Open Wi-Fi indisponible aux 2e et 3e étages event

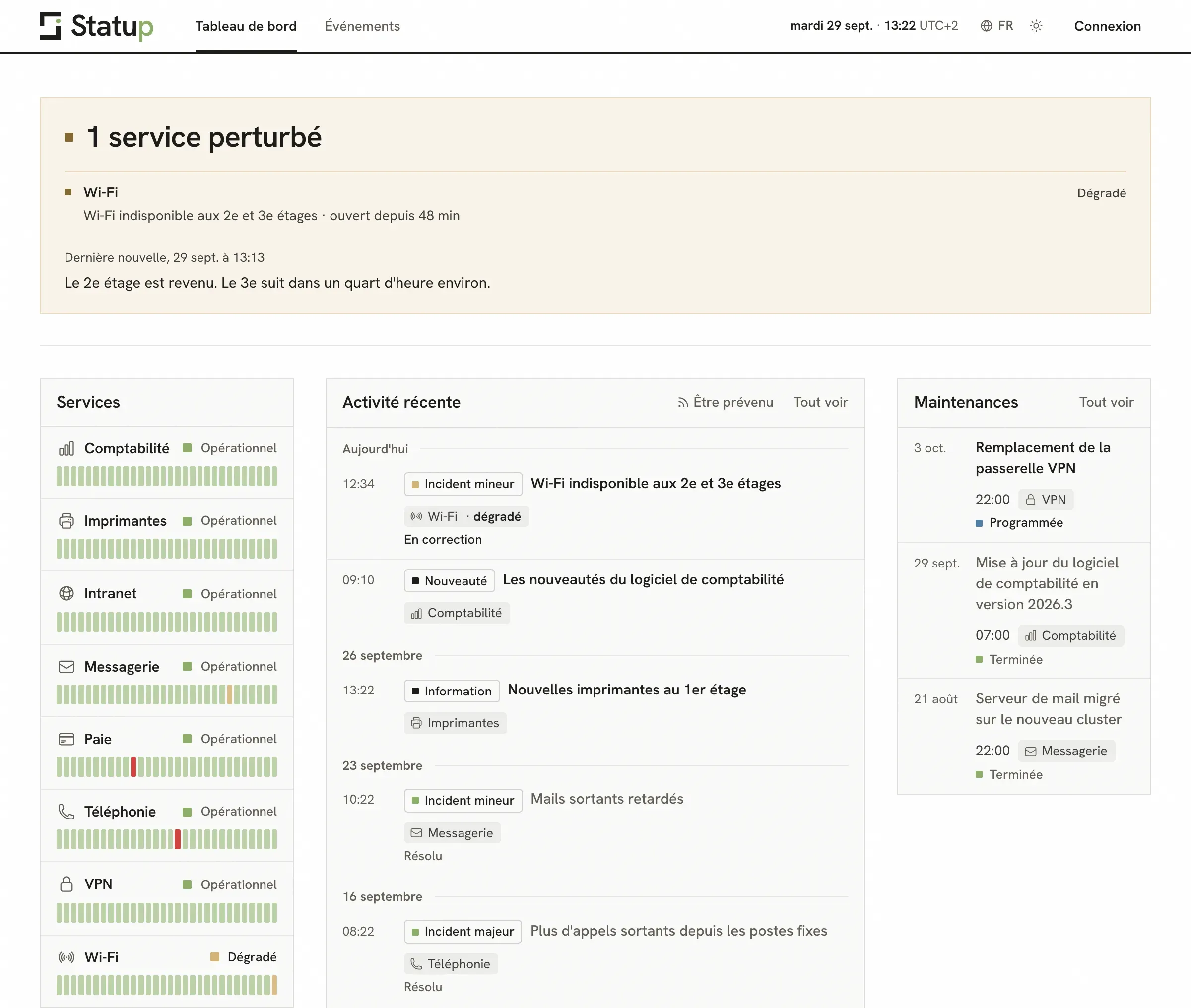[x=656, y=484]
